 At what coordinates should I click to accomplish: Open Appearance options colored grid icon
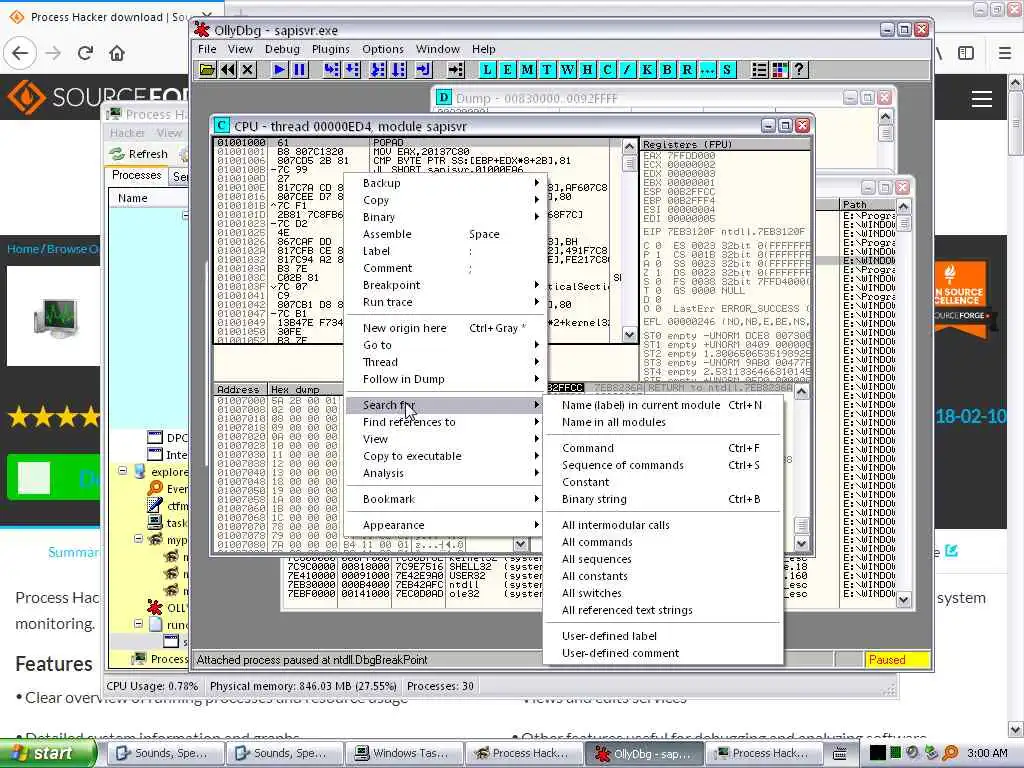coord(780,70)
